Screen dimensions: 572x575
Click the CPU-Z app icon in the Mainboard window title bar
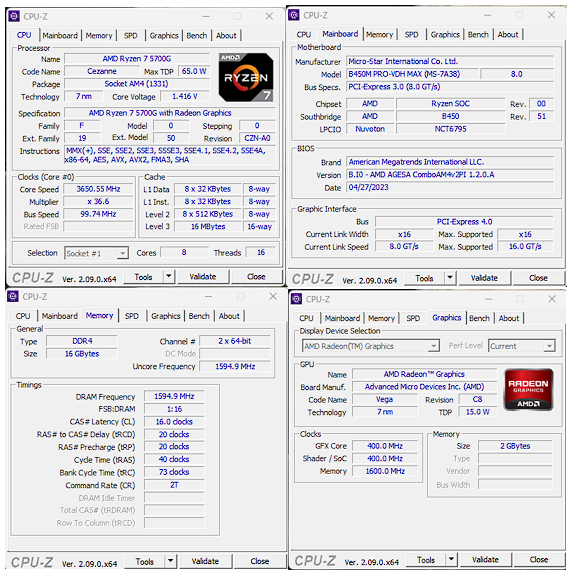294,15
